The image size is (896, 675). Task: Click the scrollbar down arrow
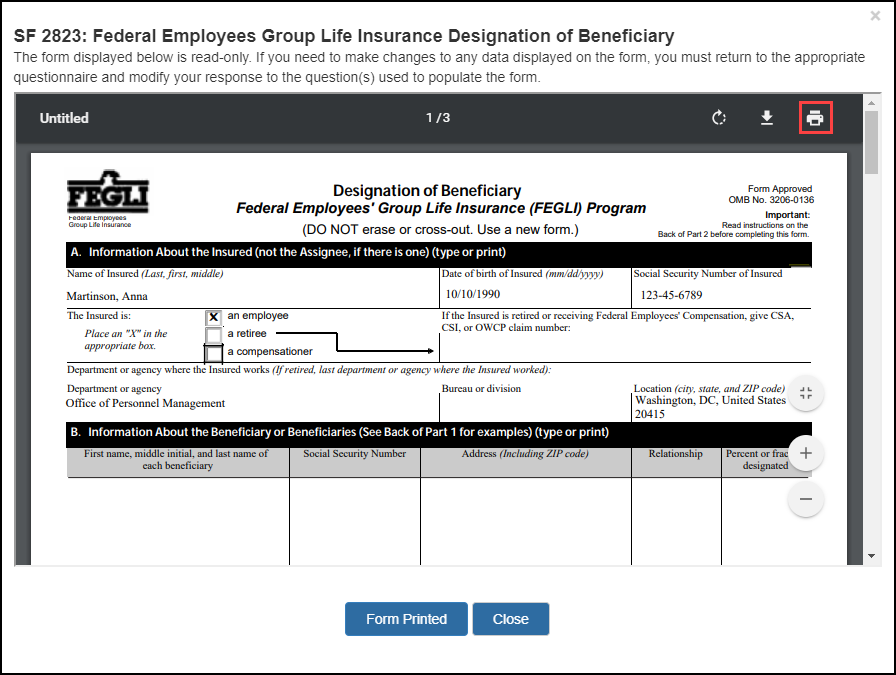pos(871,556)
